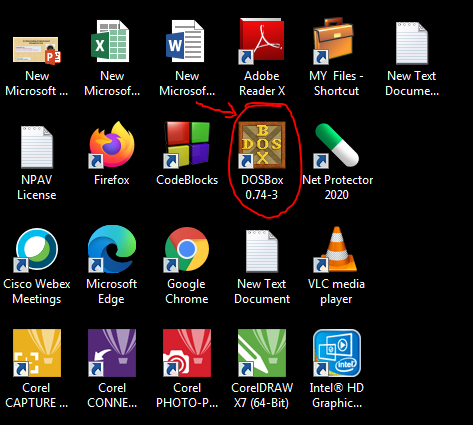This screenshot has width=473, height=425.
Task: Select the New Microsoft Excel file icon
Action: 110,41
